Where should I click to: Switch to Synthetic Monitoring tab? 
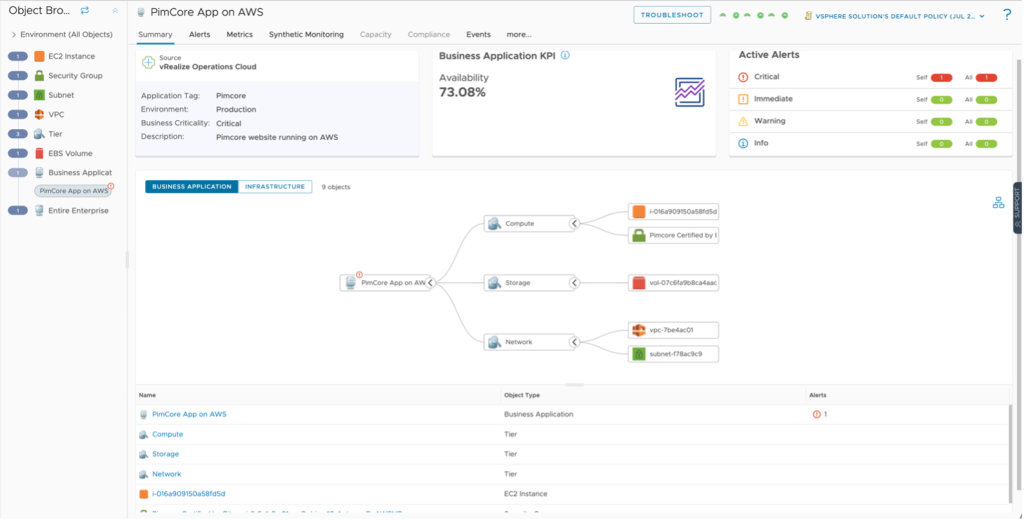click(x=305, y=34)
